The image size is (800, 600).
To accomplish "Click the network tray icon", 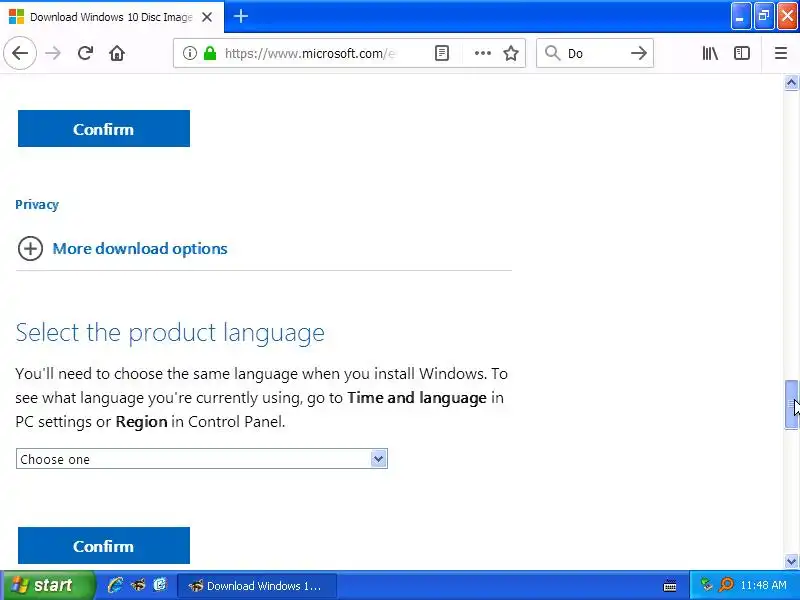I will tap(706, 585).
